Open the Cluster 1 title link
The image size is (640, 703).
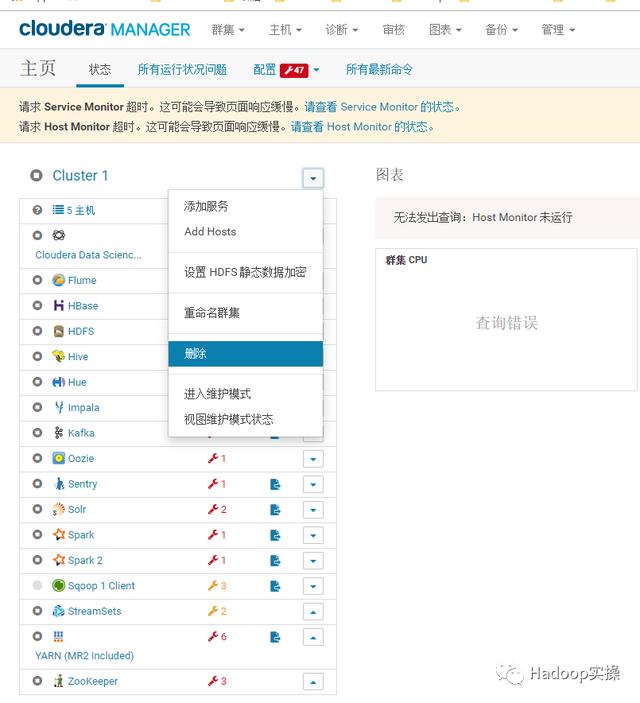[80, 175]
